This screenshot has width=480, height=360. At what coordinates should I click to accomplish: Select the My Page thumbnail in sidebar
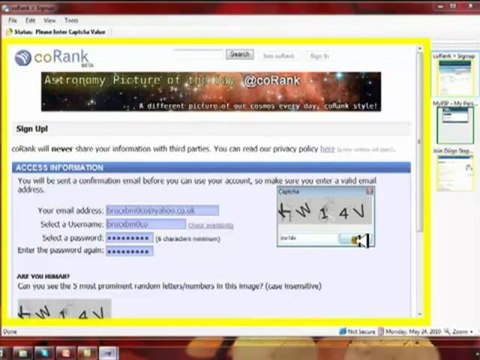coord(455,125)
